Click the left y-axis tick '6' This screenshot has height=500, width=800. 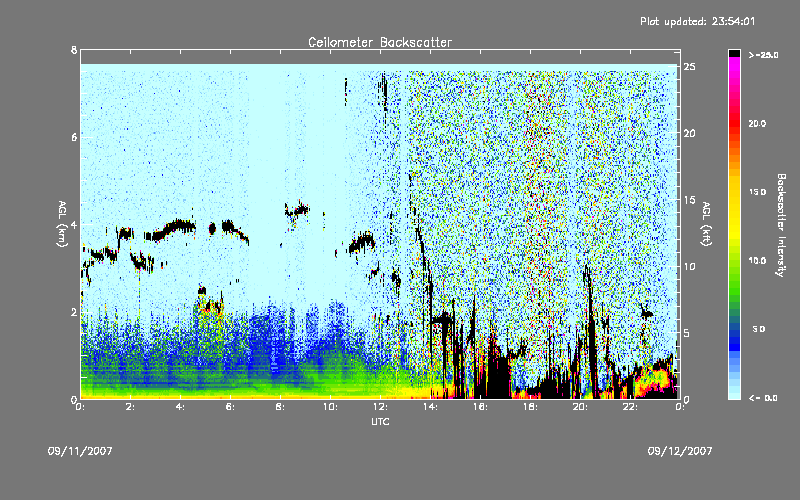pyautogui.click(x=74, y=137)
